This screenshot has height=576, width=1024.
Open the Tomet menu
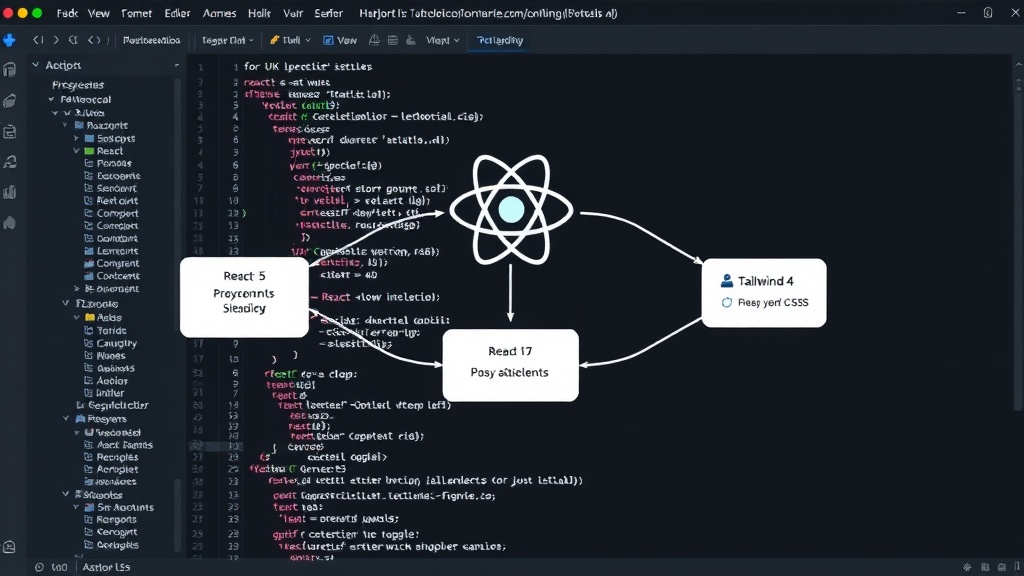[136, 13]
